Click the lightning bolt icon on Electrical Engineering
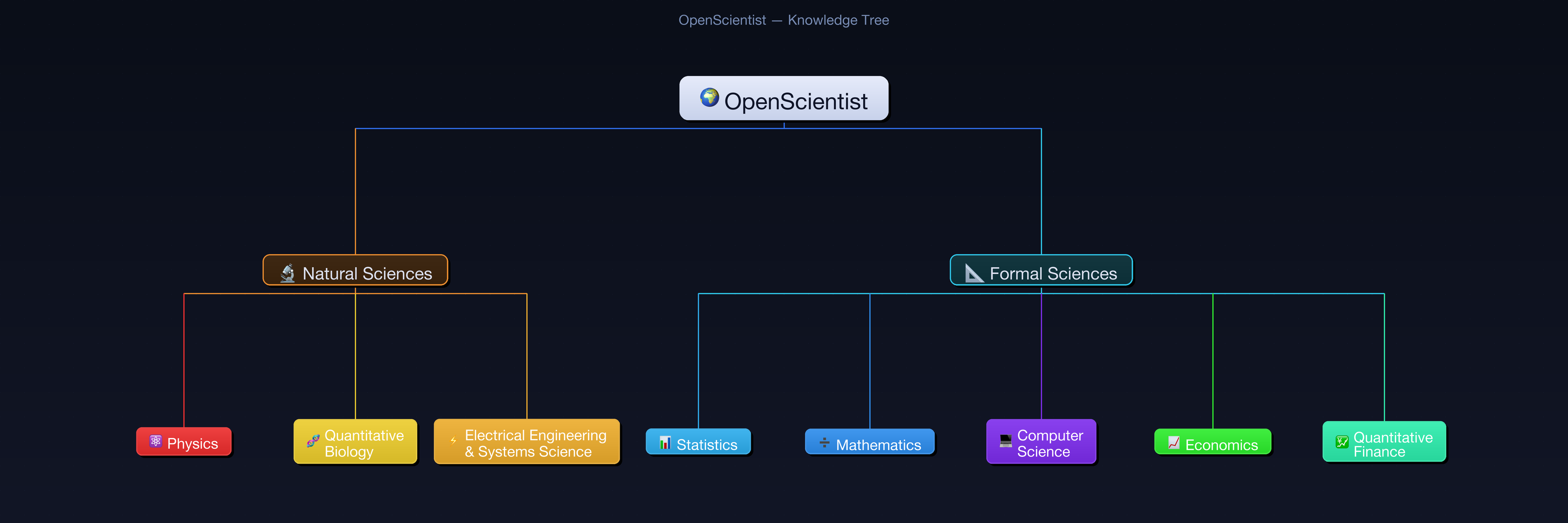The image size is (1568, 523). pyautogui.click(x=453, y=440)
